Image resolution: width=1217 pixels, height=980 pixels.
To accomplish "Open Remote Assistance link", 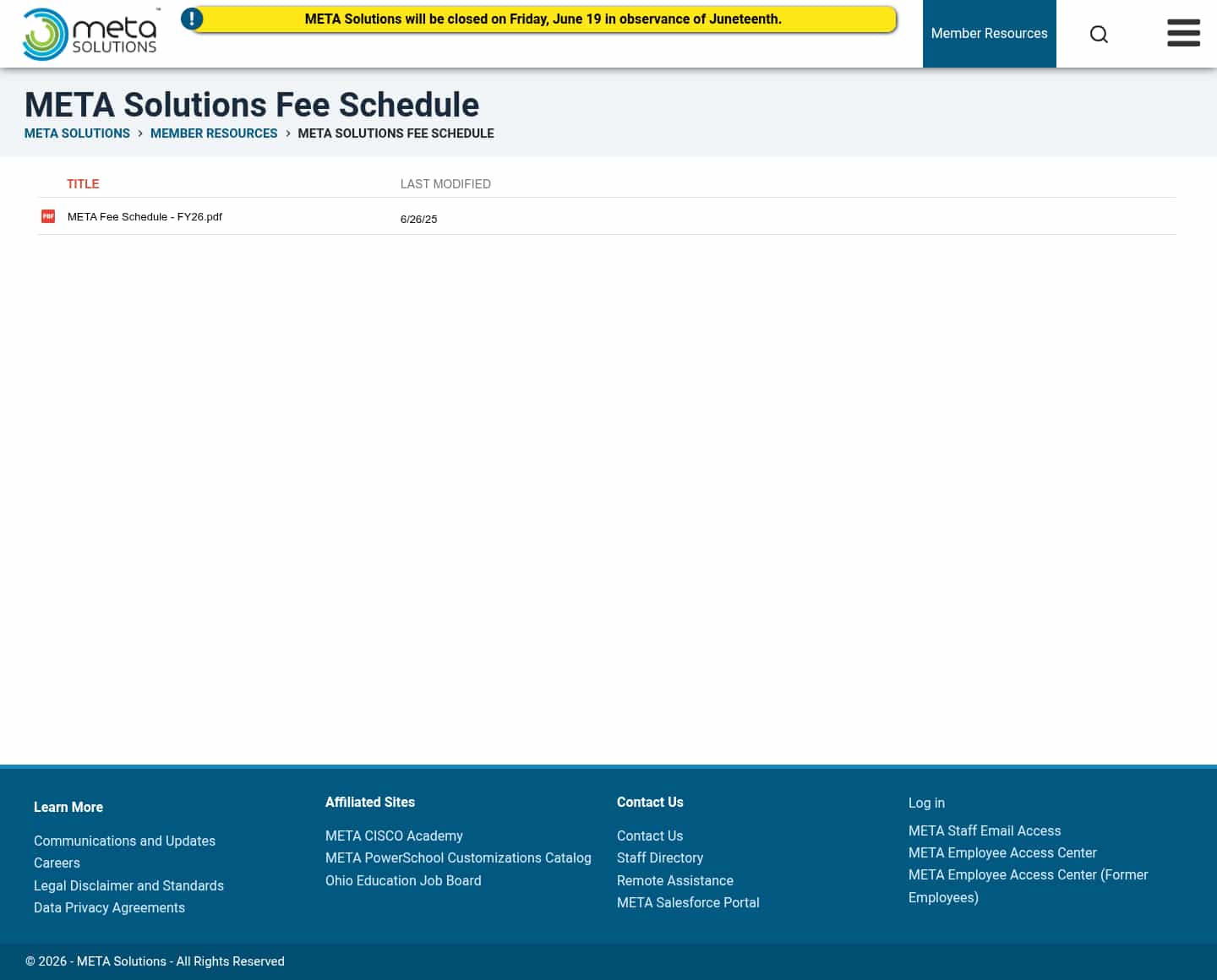I will click(x=675, y=881).
